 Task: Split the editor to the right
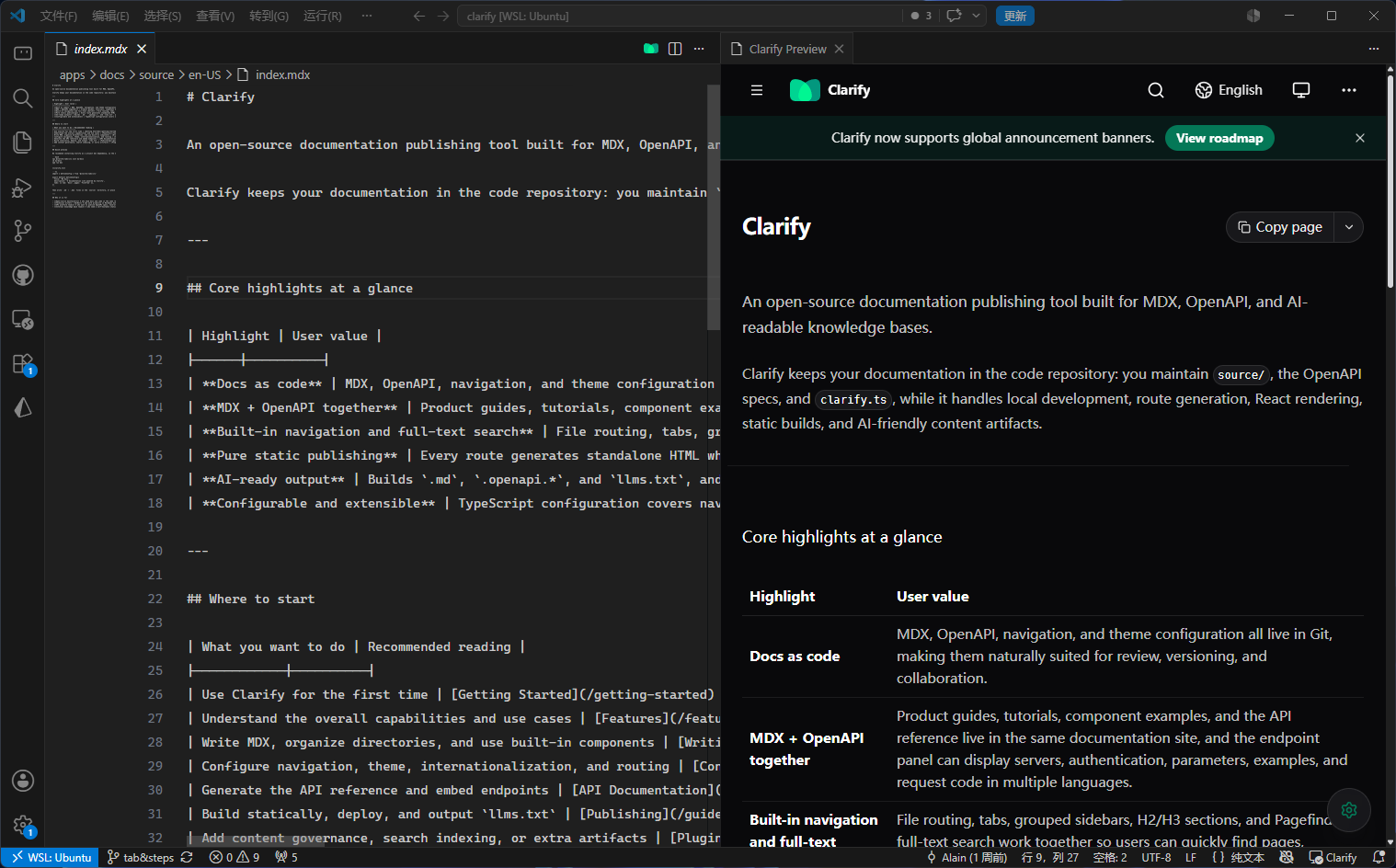[675, 49]
